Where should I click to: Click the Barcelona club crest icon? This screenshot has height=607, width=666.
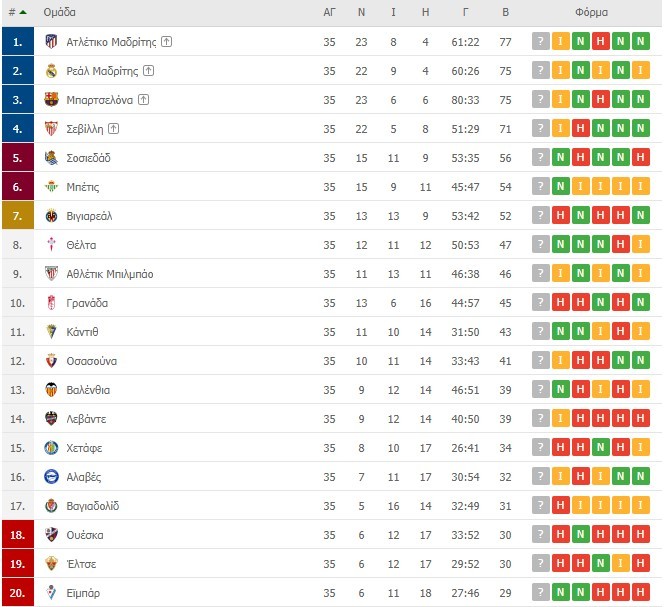tap(52, 99)
